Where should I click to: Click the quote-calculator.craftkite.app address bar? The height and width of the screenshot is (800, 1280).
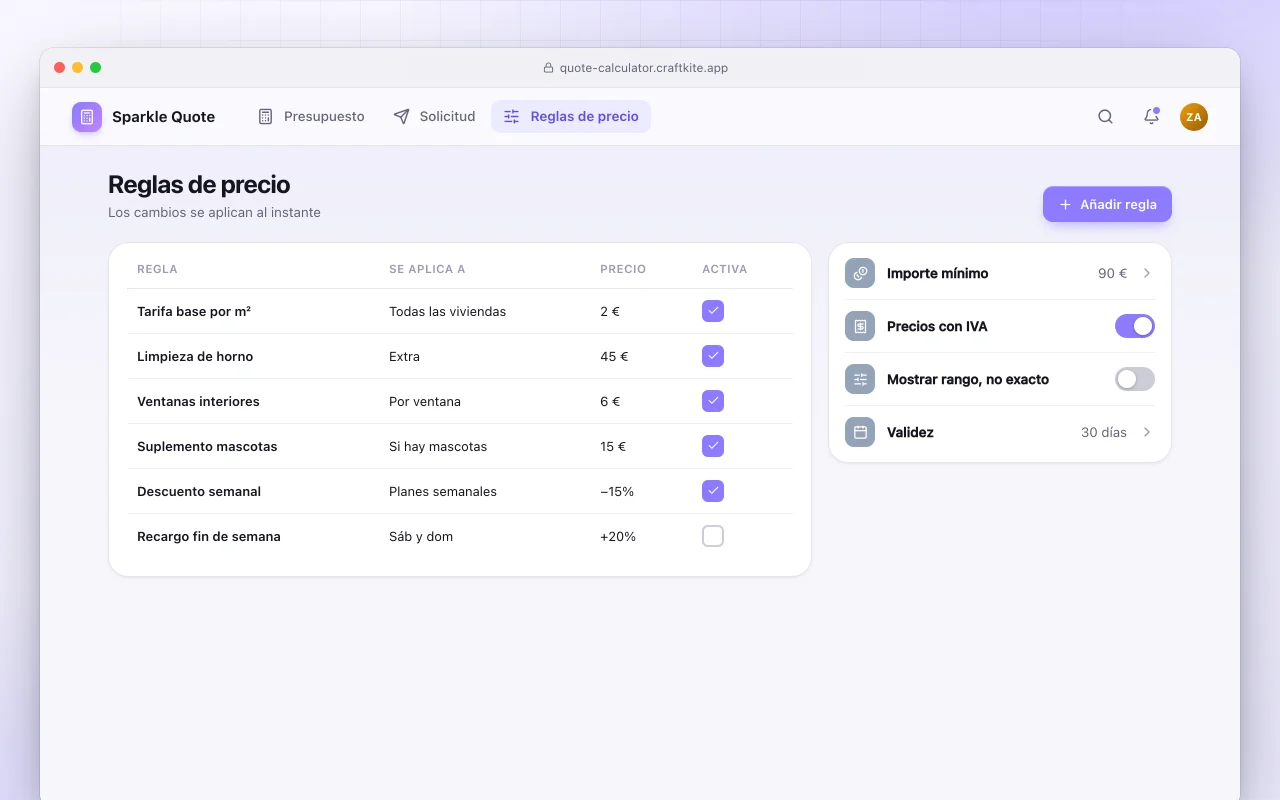tap(635, 68)
